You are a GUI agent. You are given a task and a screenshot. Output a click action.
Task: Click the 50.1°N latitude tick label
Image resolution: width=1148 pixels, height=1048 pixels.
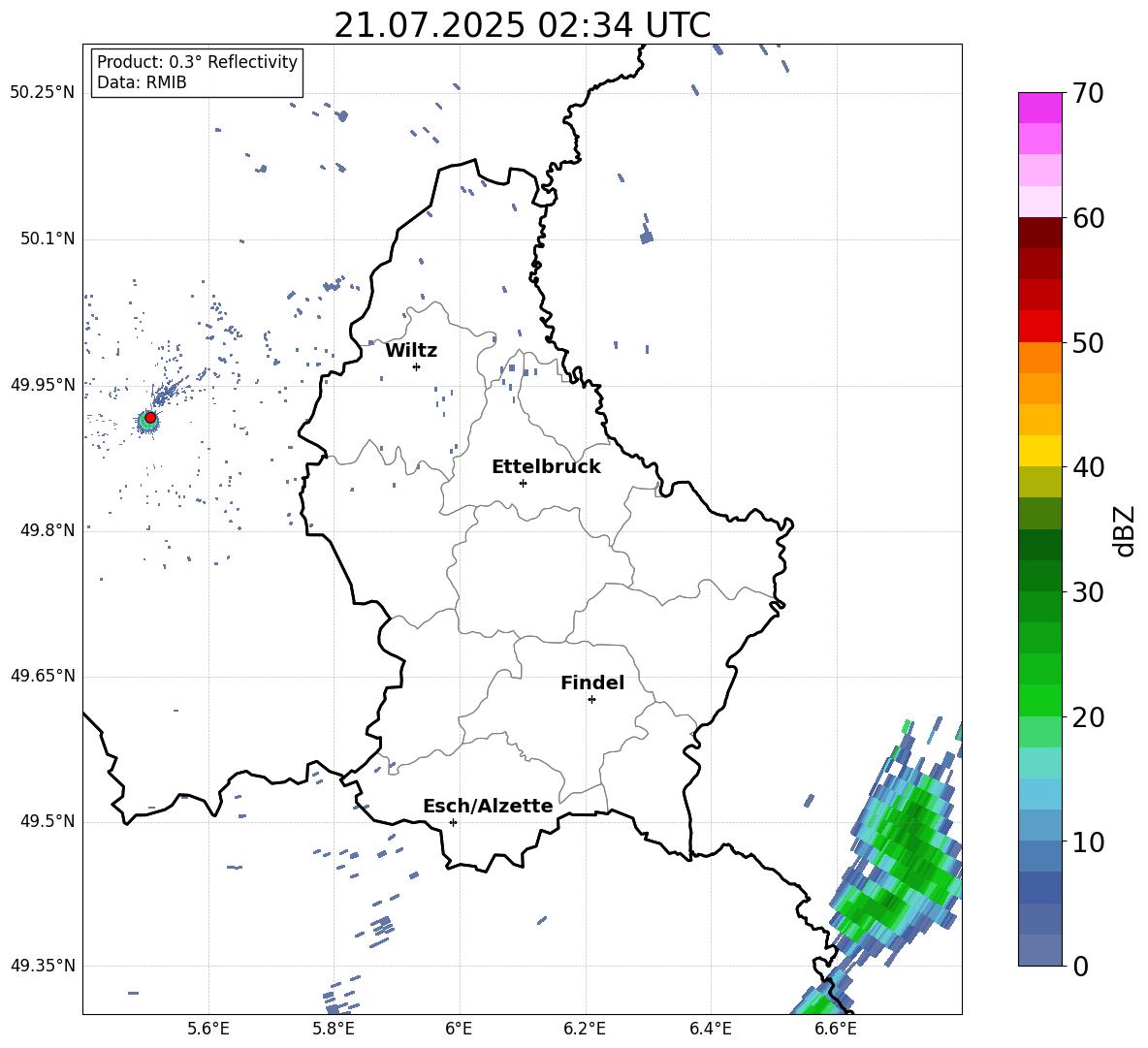click(48, 239)
